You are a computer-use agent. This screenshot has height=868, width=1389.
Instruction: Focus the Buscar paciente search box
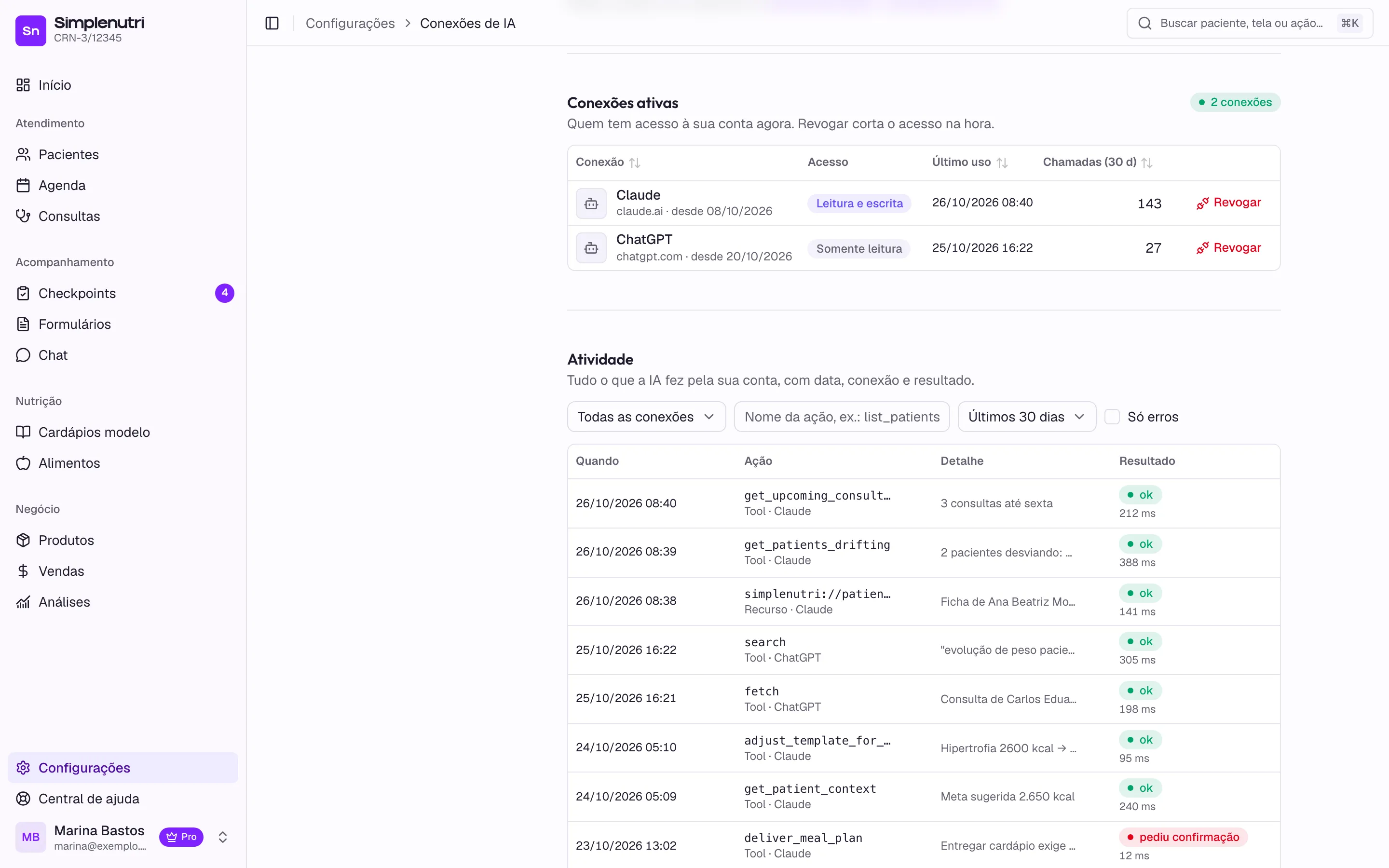(x=1250, y=23)
